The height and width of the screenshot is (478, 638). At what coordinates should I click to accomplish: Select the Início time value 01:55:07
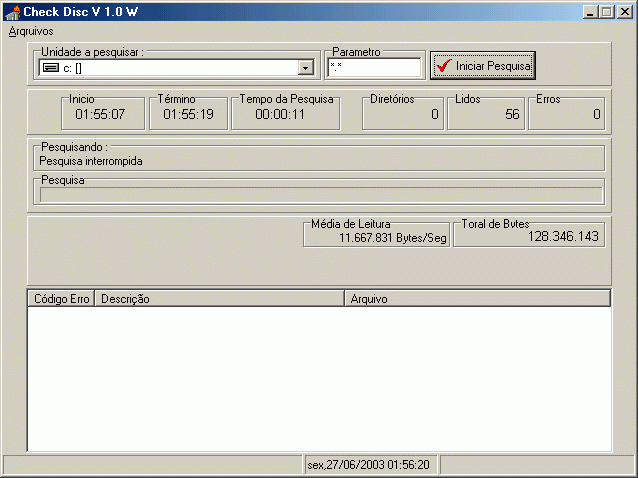pos(100,114)
